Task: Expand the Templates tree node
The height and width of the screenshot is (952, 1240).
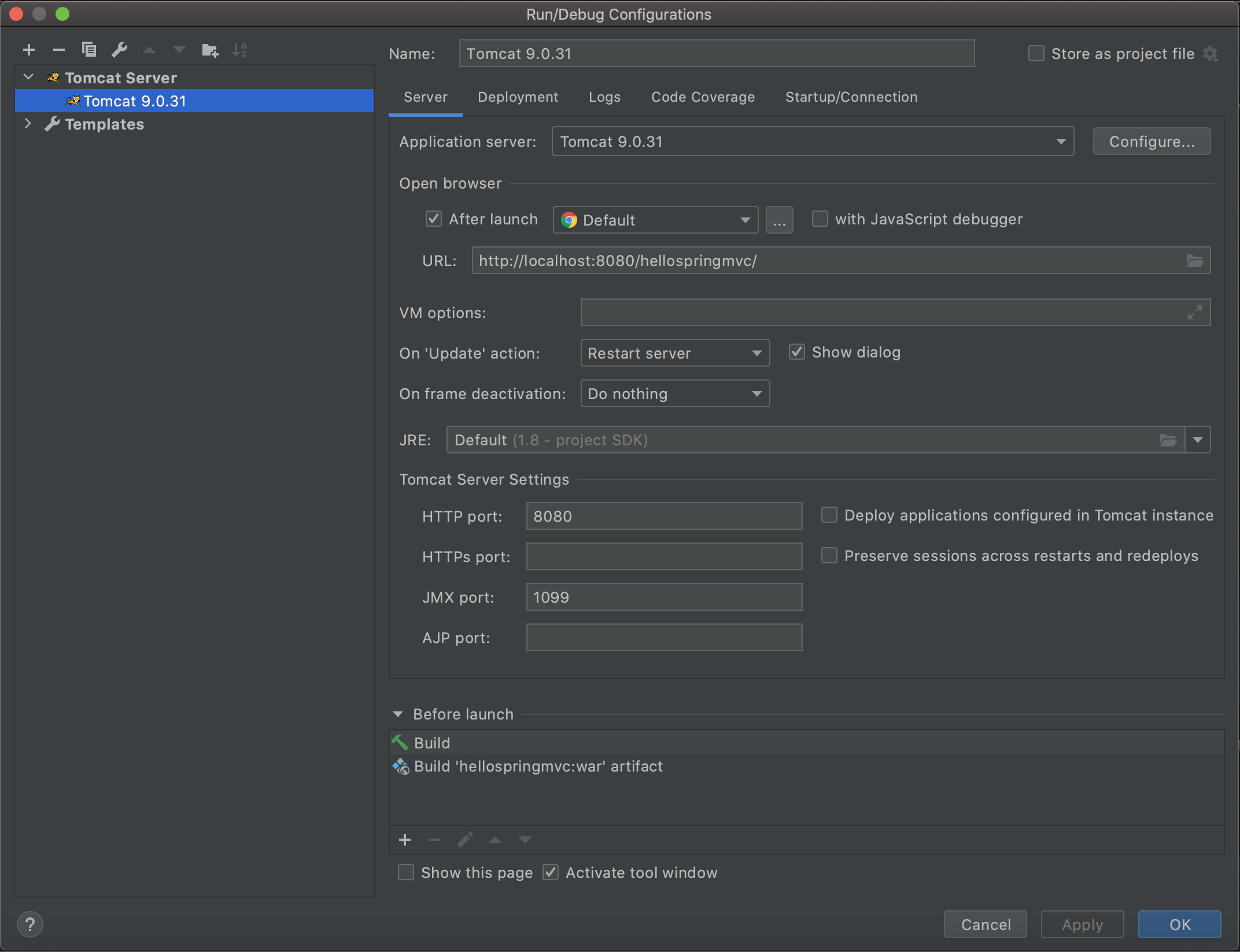Action: point(28,124)
